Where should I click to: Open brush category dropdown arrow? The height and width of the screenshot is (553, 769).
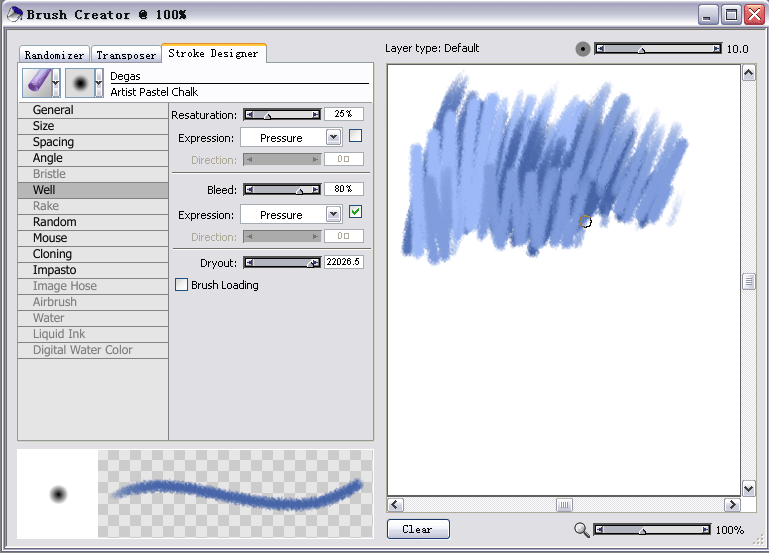click(x=56, y=82)
